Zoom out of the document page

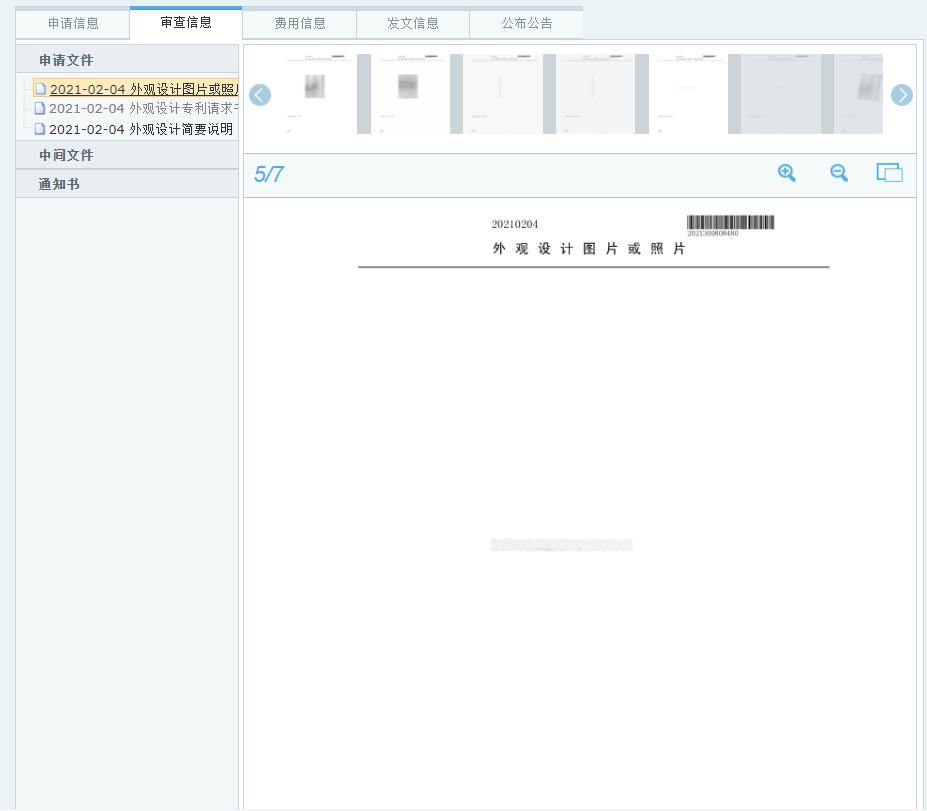coord(839,173)
